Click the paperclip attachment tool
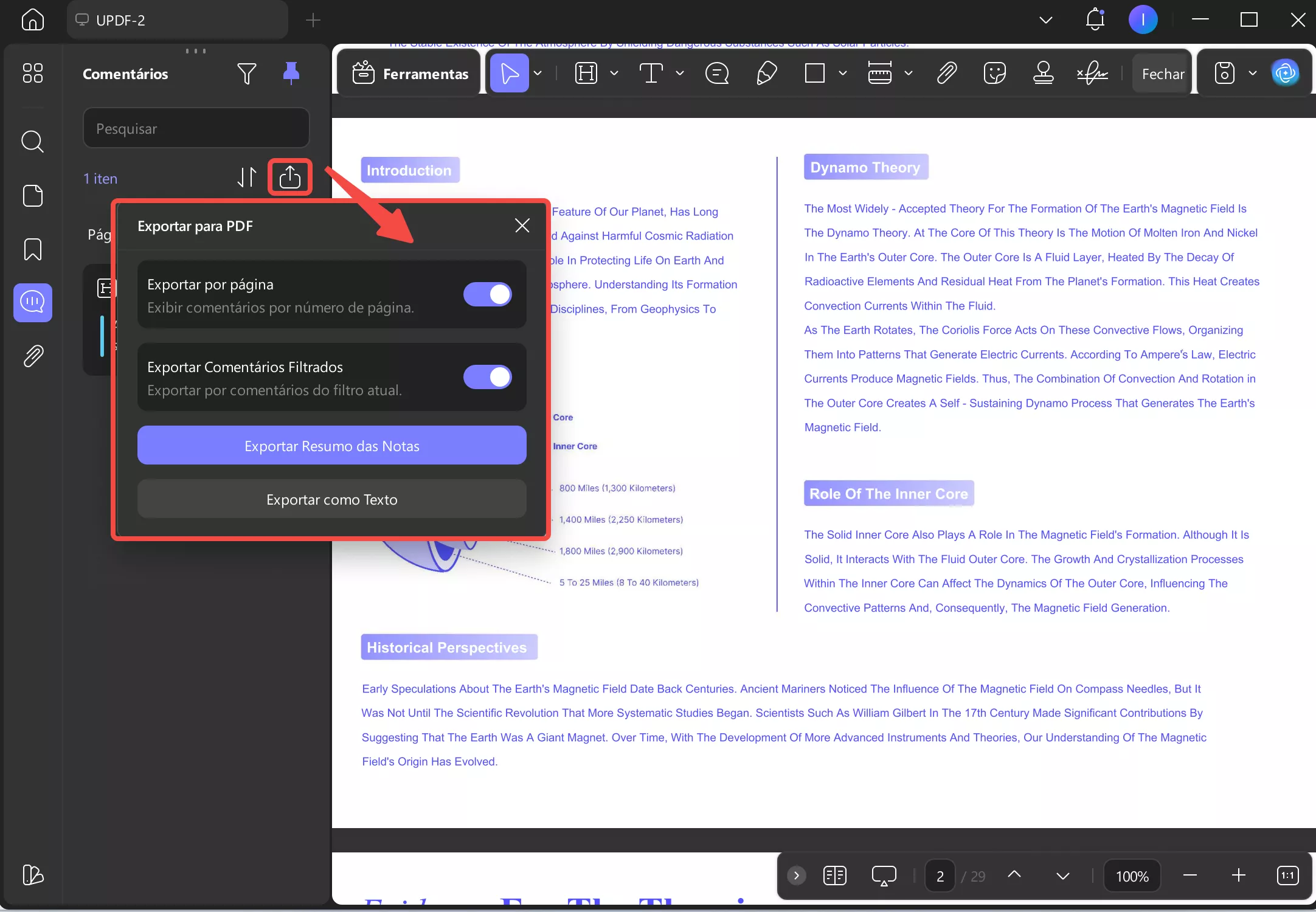 pyautogui.click(x=946, y=72)
